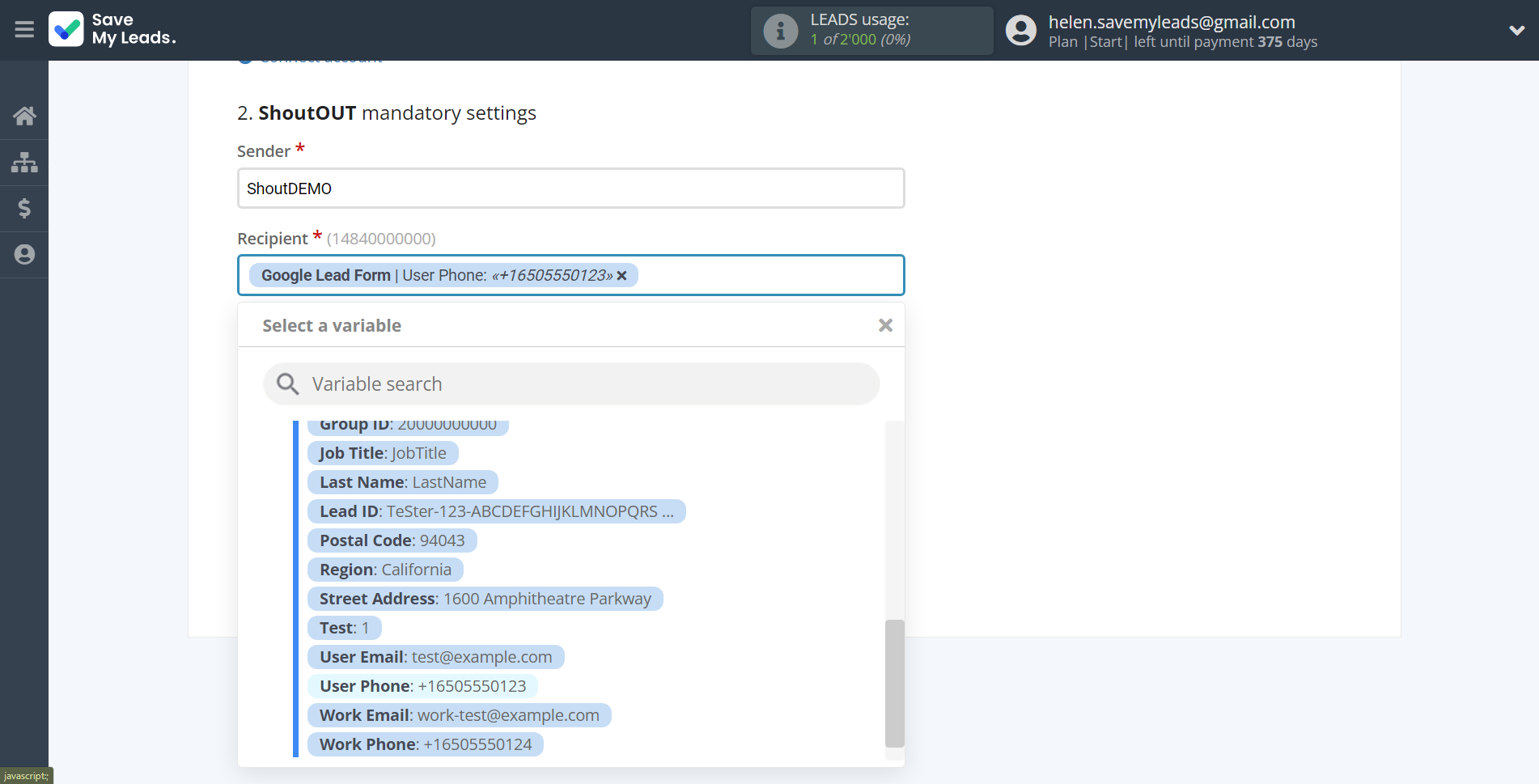Viewport: 1539px width, 784px height.
Task: Select the Work Email variable
Action: (x=459, y=715)
